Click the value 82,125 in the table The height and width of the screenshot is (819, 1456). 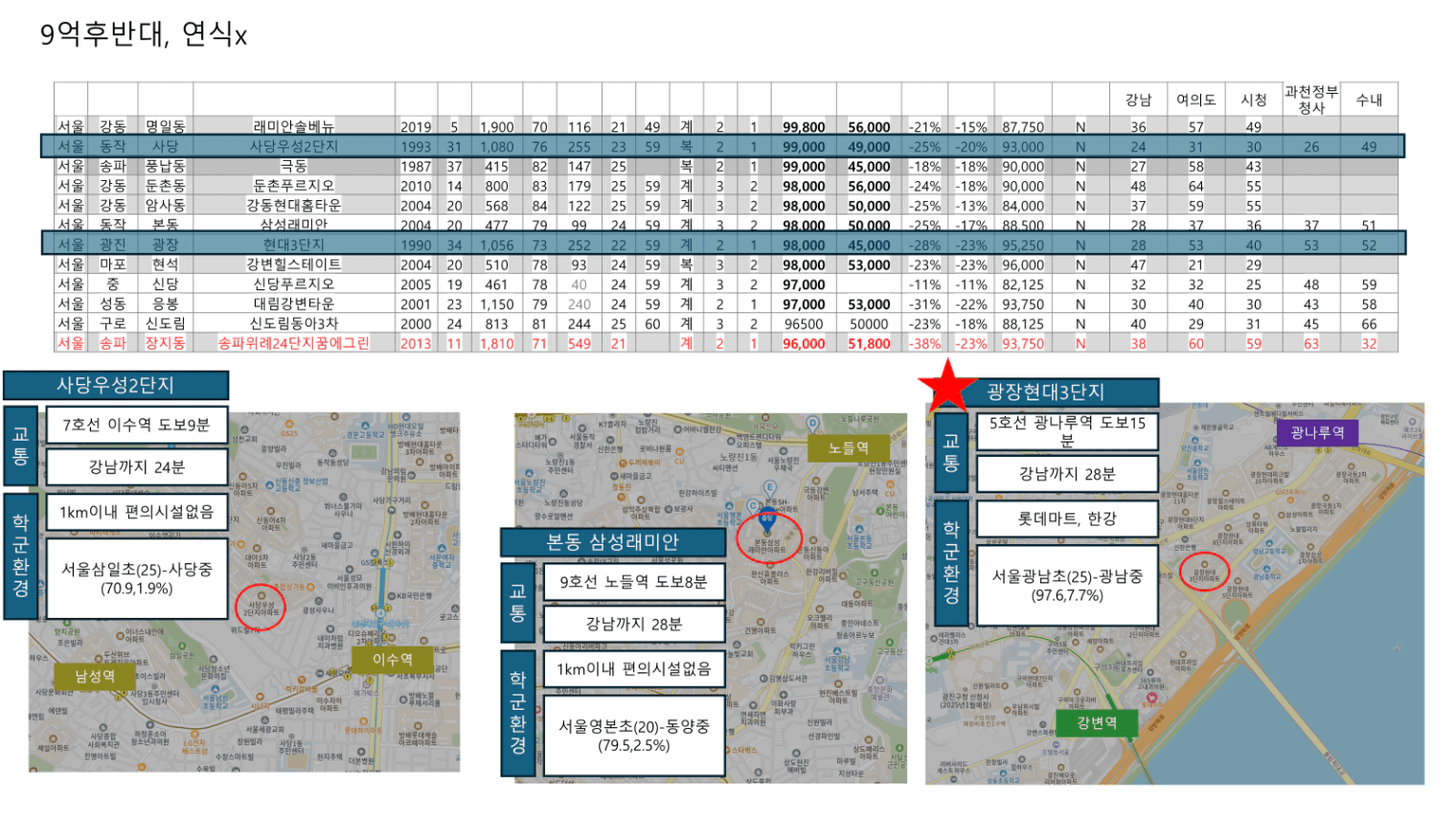click(x=1023, y=284)
